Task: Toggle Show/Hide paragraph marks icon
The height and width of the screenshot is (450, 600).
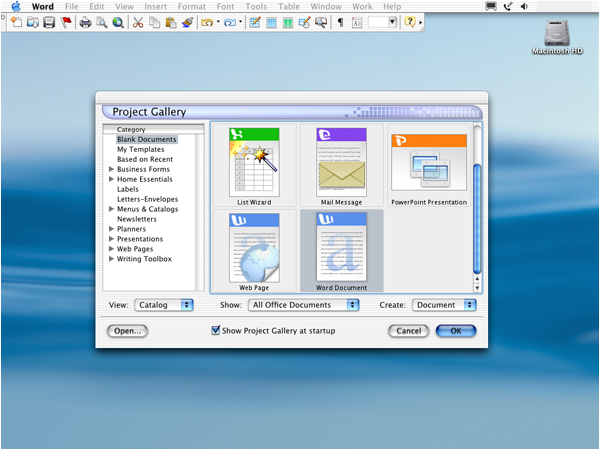Action: click(340, 23)
